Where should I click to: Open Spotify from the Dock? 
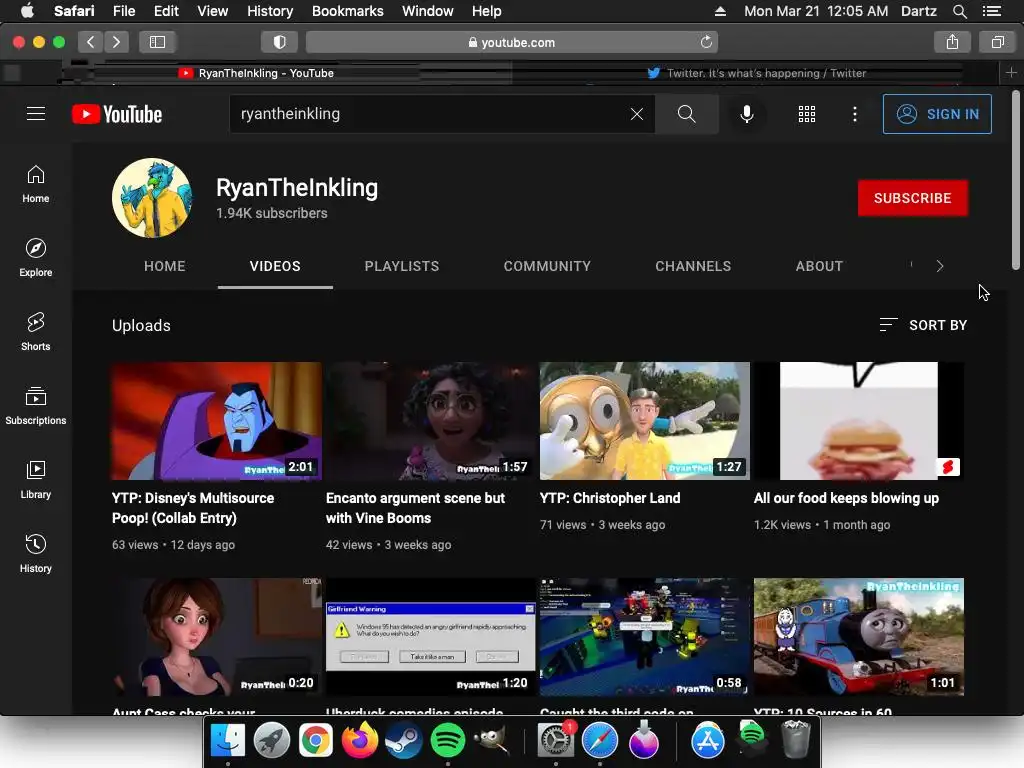click(x=447, y=741)
